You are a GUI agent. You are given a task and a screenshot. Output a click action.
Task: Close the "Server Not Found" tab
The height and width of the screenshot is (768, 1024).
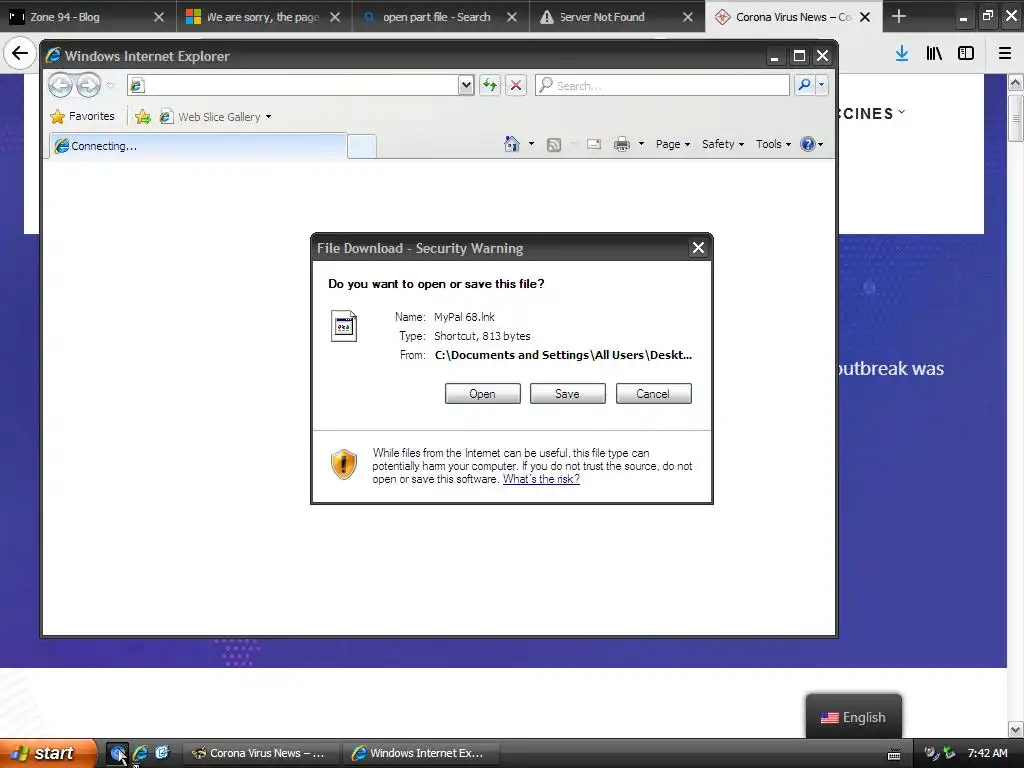(688, 17)
